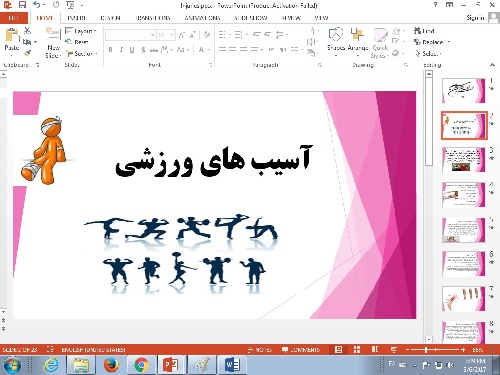Image resolution: width=500 pixels, height=375 pixels.
Task: Toggle Italic formatting
Action: (121, 50)
